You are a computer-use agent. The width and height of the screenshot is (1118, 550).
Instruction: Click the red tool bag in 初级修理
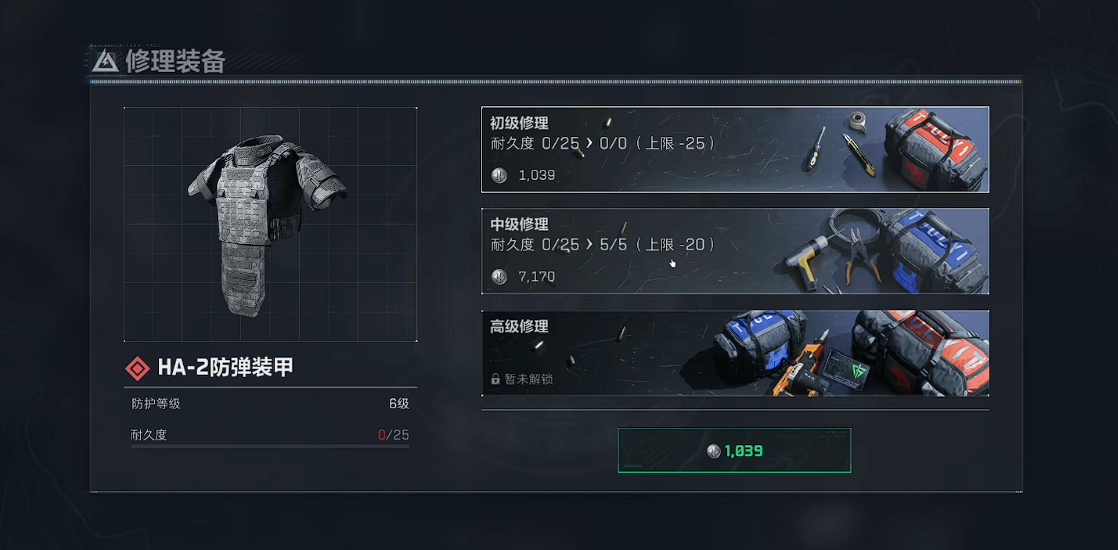935,150
